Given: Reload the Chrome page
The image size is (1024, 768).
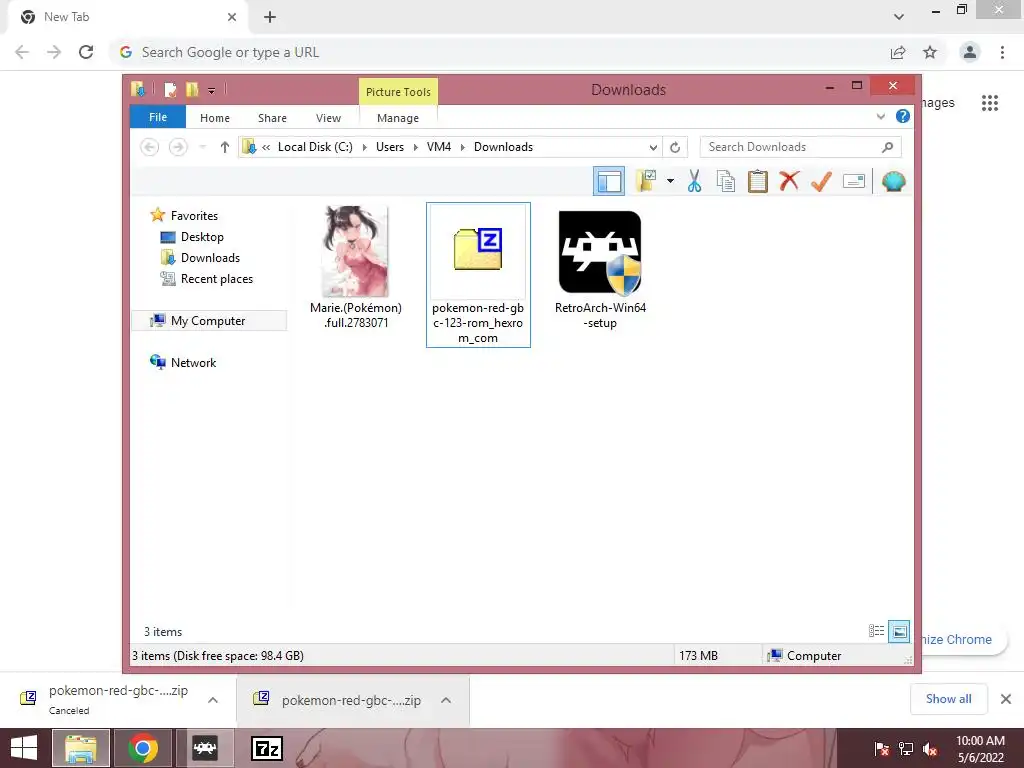Looking at the screenshot, I should pos(86,52).
